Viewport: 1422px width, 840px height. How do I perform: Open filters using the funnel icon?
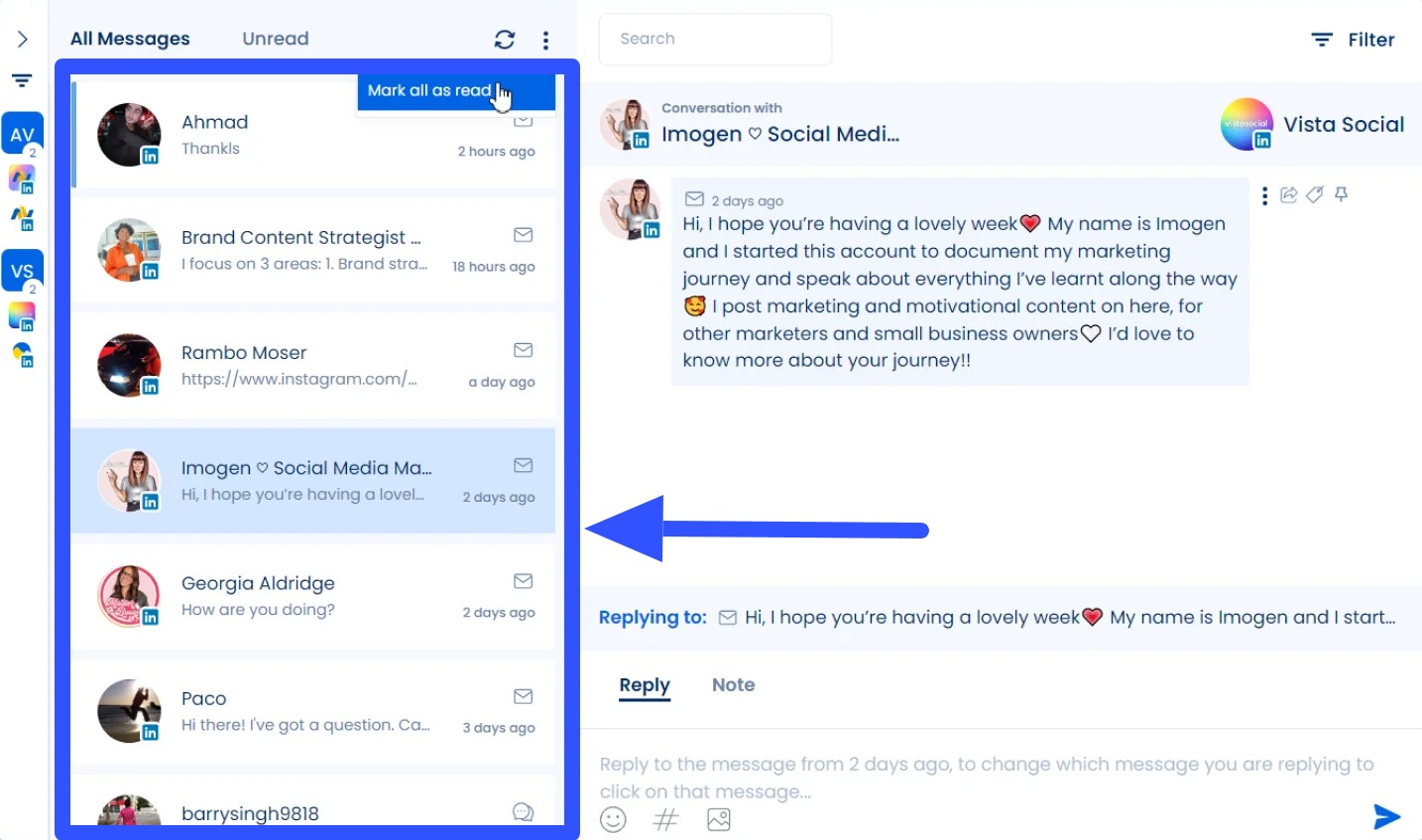pyautogui.click(x=22, y=80)
